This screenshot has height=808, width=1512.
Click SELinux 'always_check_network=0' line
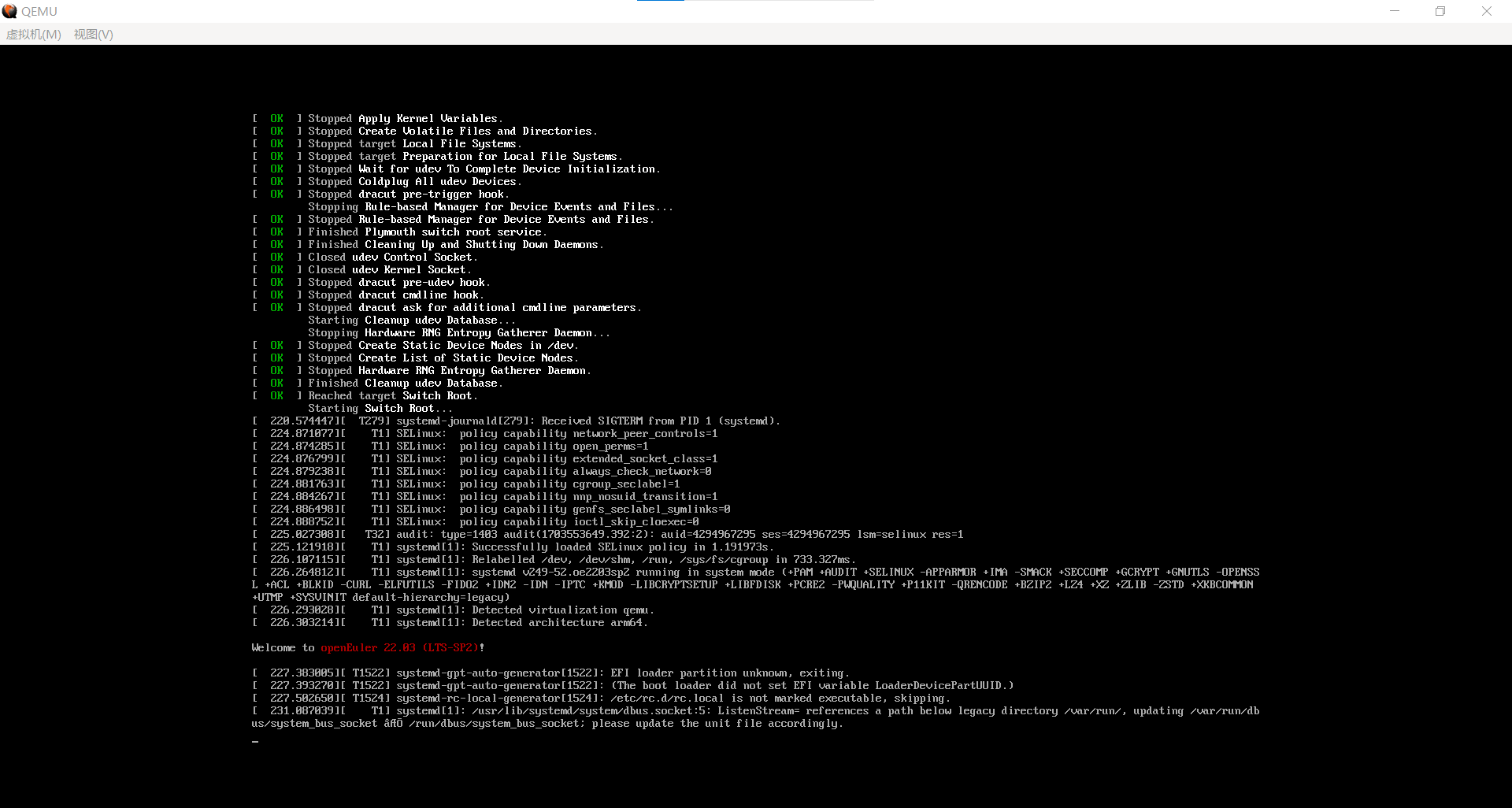point(481,472)
